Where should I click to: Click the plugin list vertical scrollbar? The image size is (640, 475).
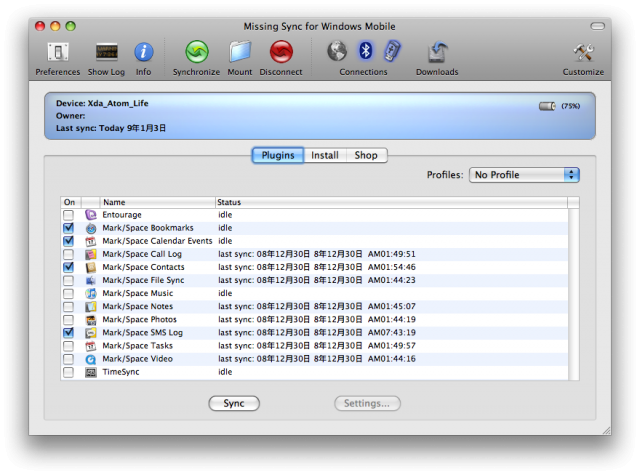(573, 294)
